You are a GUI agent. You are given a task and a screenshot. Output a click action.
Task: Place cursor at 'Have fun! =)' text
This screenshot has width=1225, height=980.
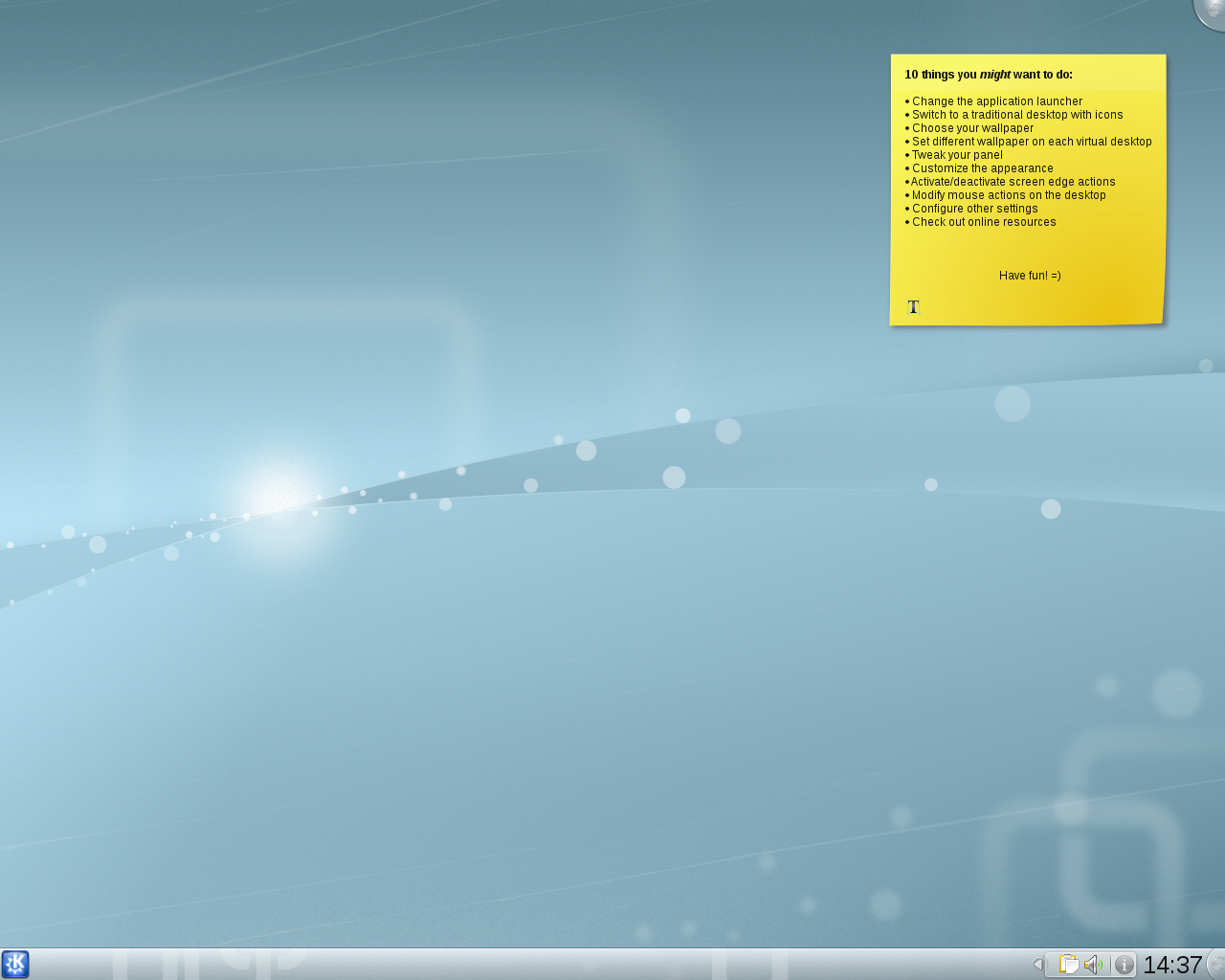click(1030, 276)
